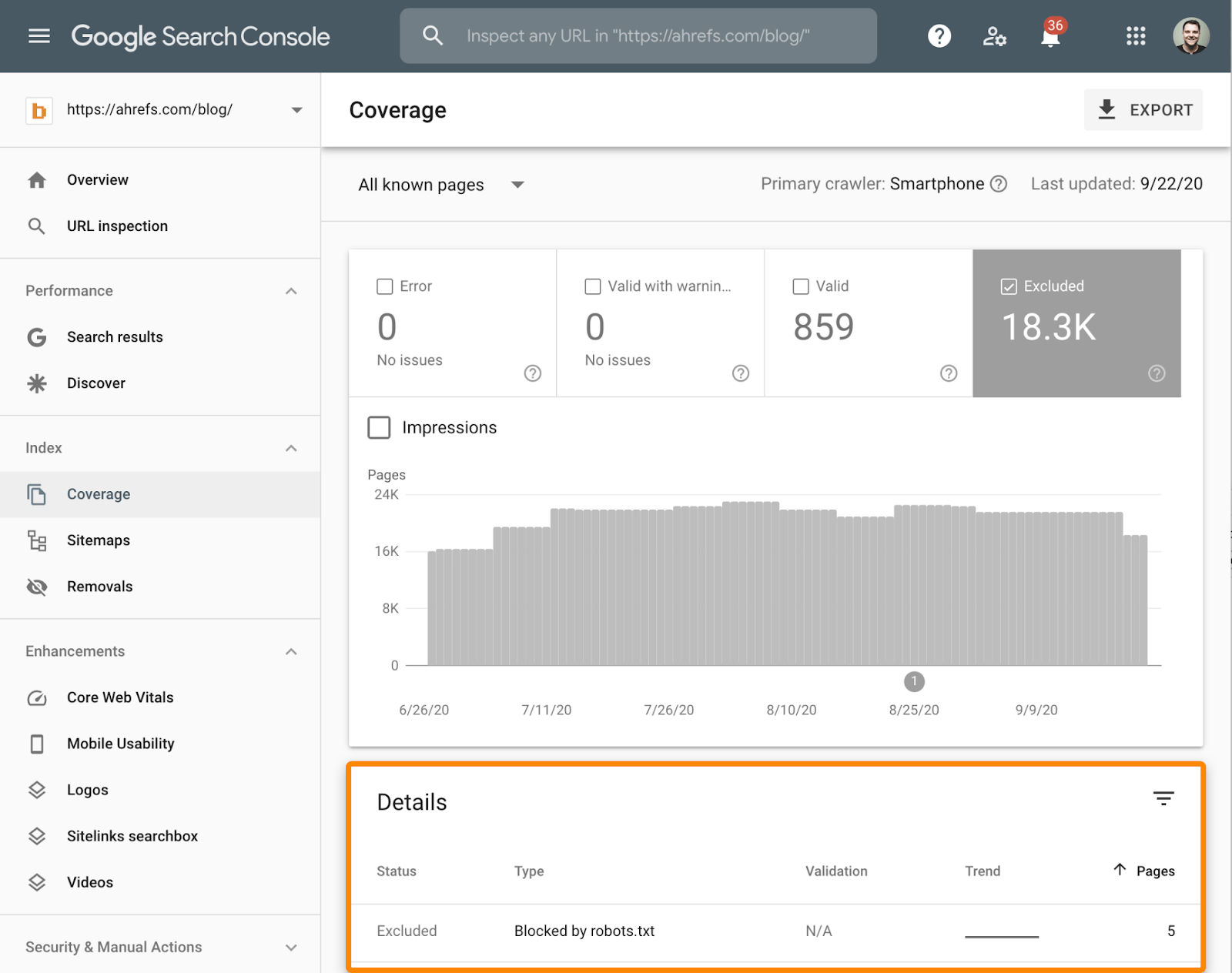Expand Security & Manual Actions section
Screen dimensions: 1232x973
(291, 947)
